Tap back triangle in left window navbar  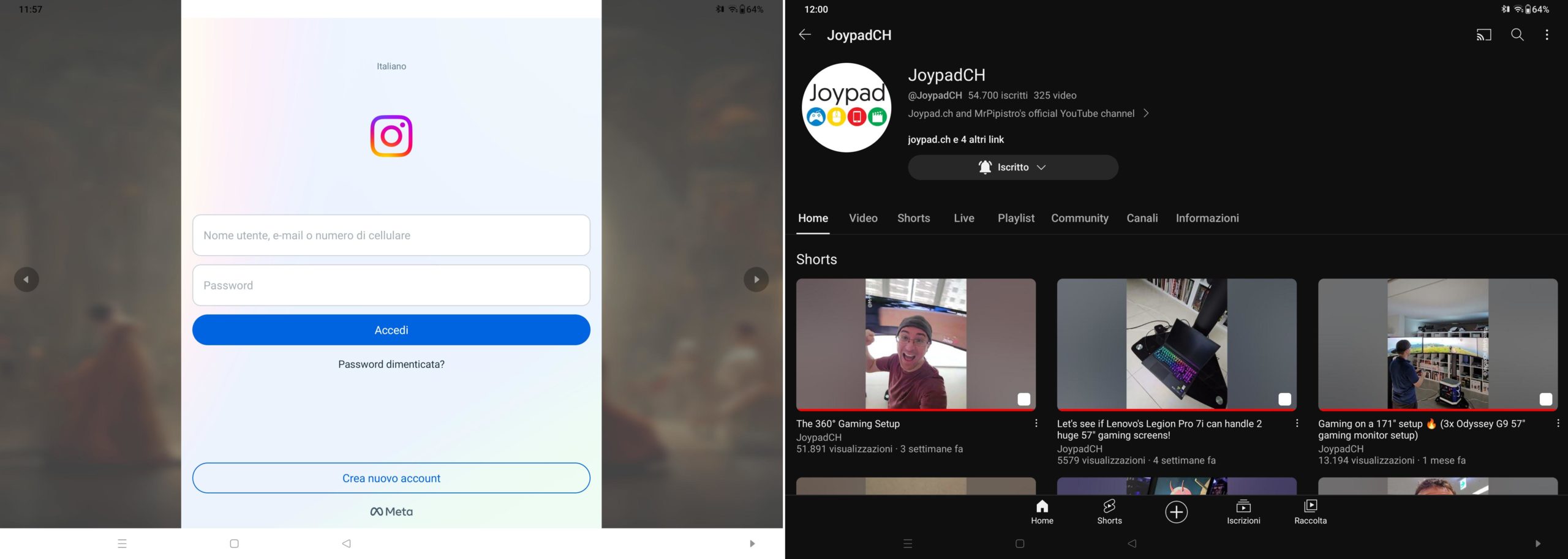pyautogui.click(x=346, y=543)
